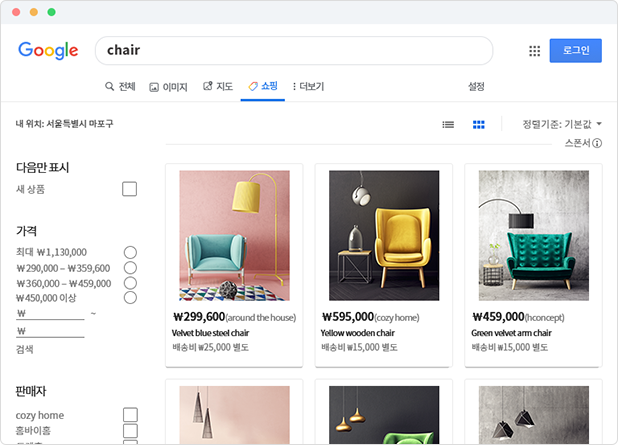Check the 새 상품 checkbox
The height and width of the screenshot is (445, 618).
click(129, 189)
